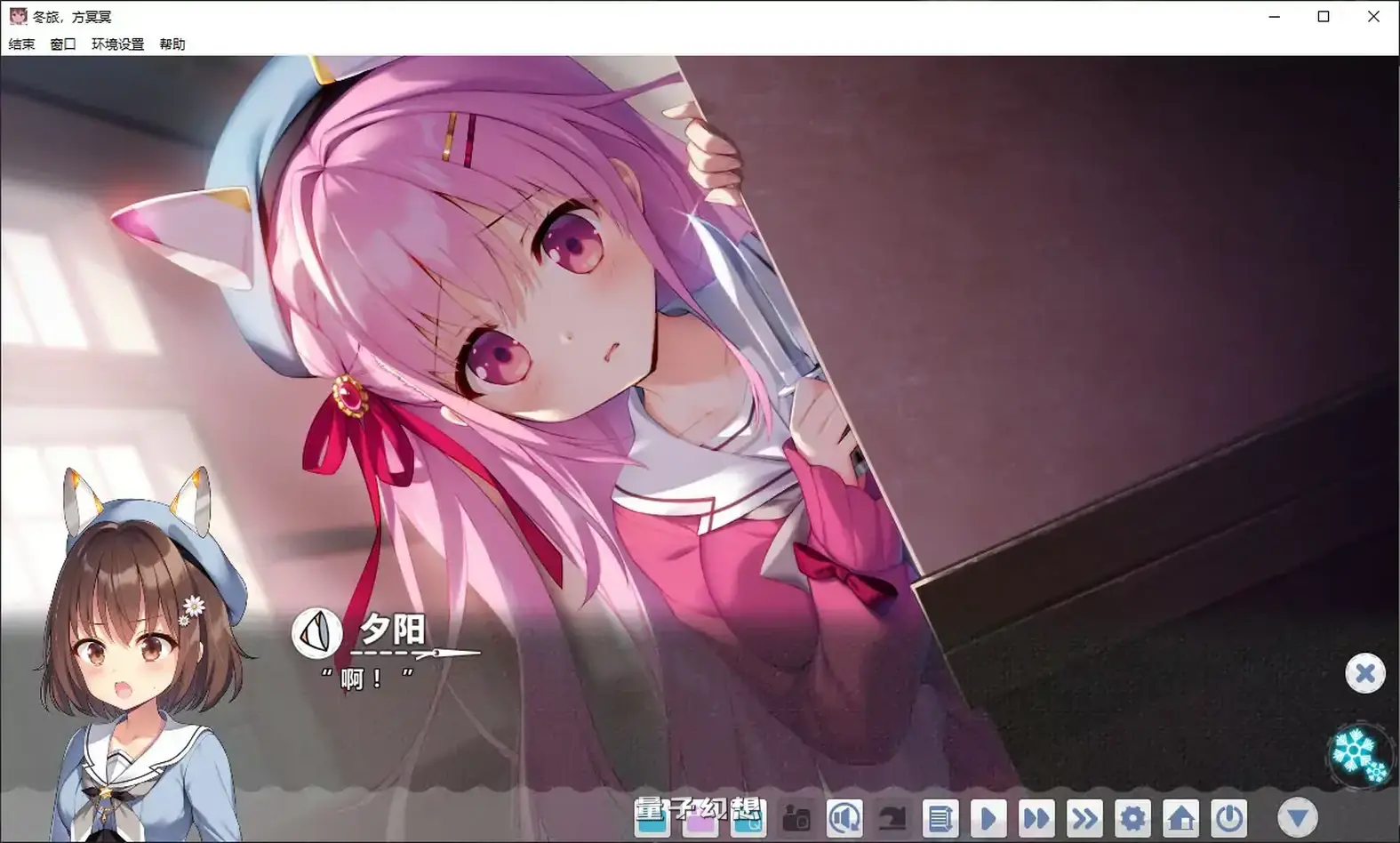Fast-forward with the double triangle button
Viewport: 1400px width, 843px height.
1036,818
